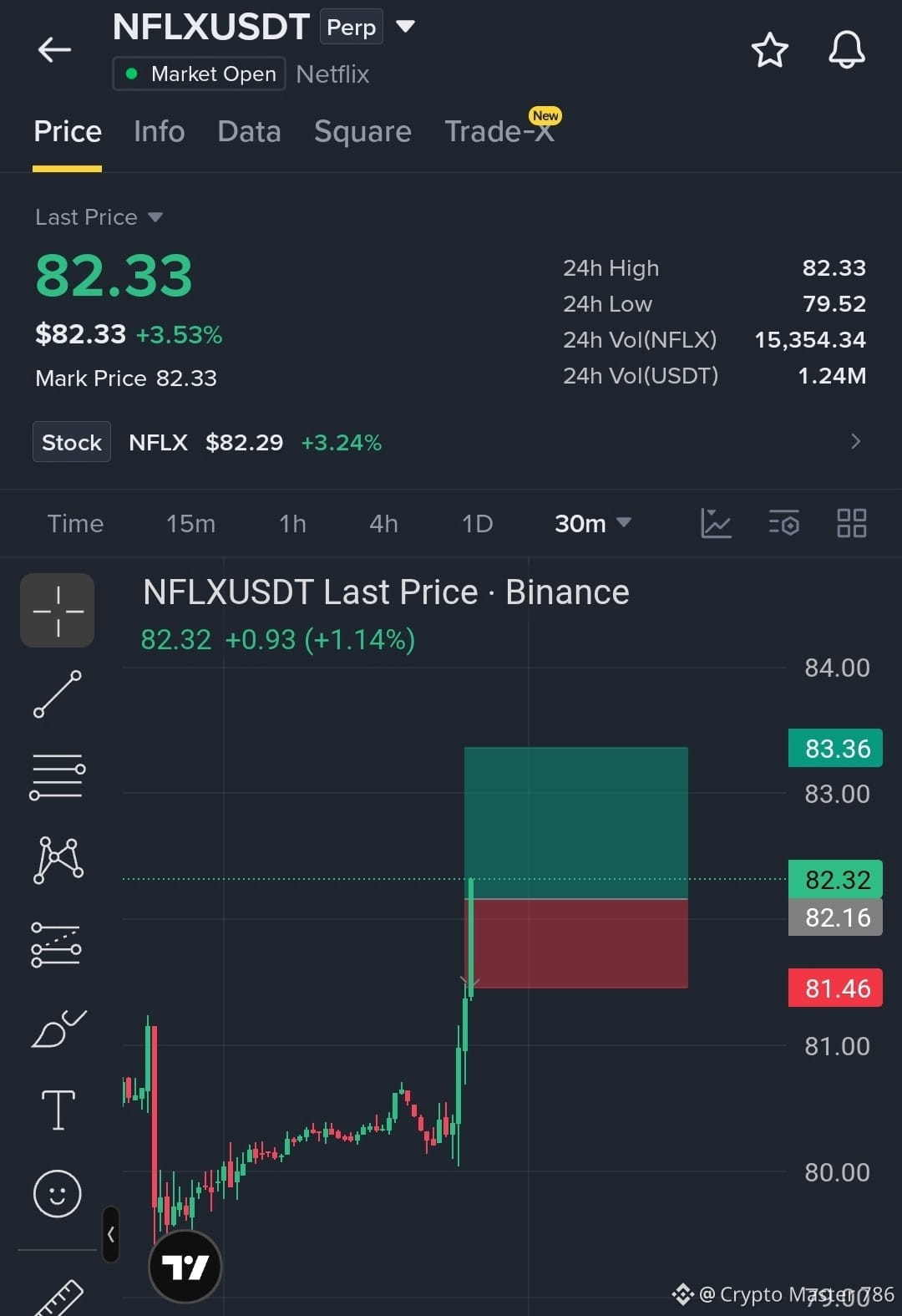Screen dimensions: 902x1316
Task: Open the emoji sticker tool
Action: click(x=58, y=1193)
